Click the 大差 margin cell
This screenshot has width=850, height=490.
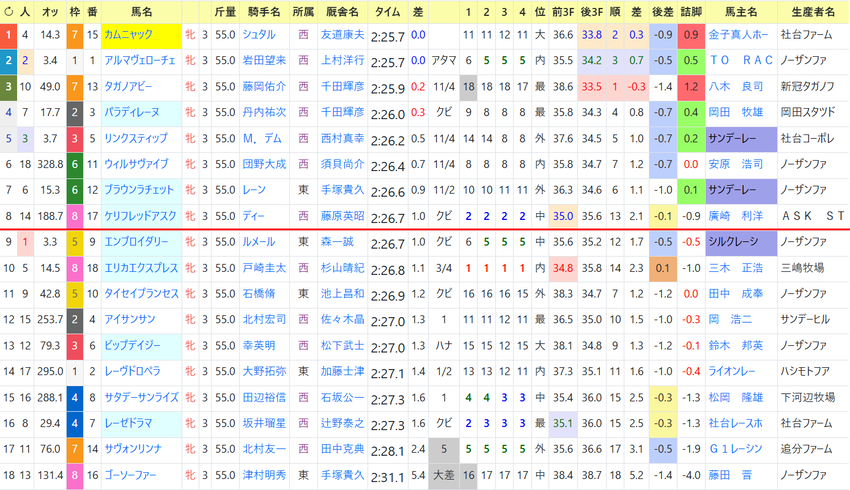pos(443,475)
